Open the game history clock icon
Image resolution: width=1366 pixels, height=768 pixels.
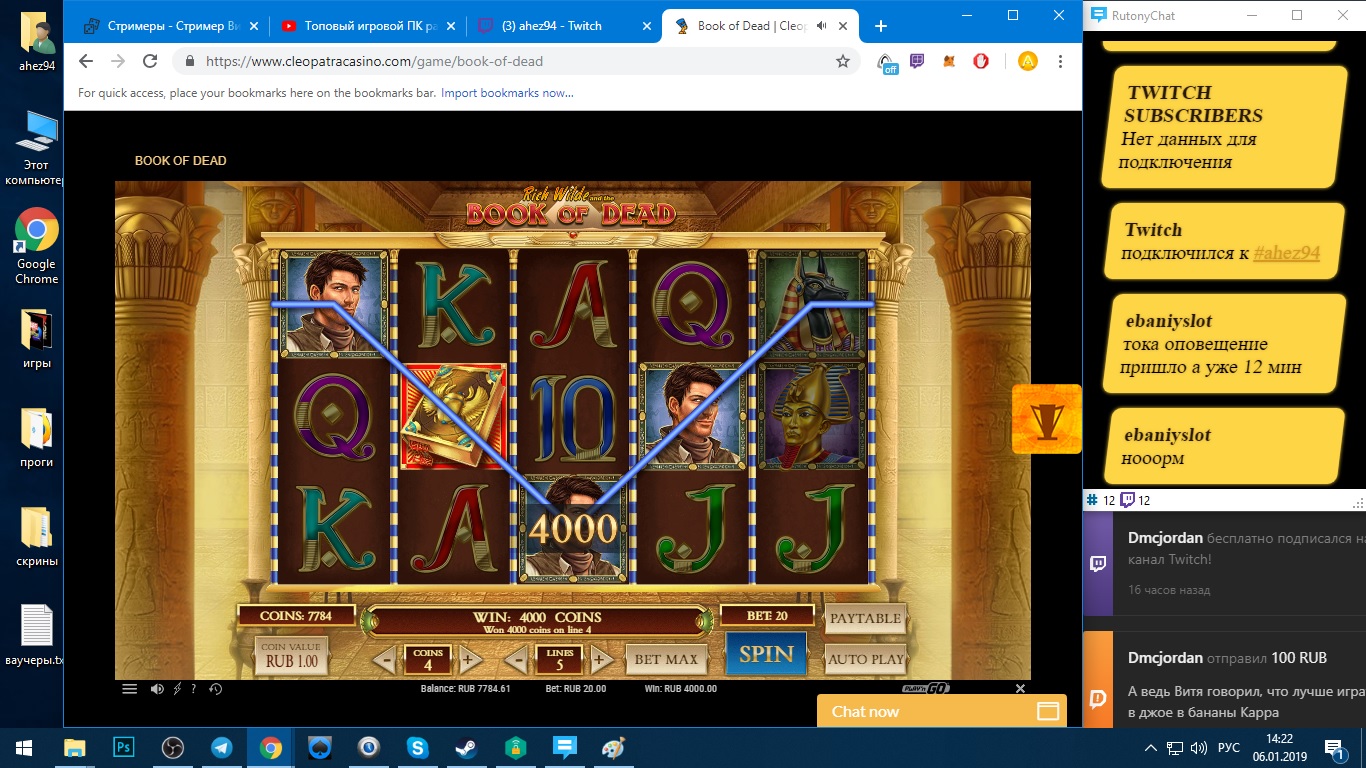point(215,689)
